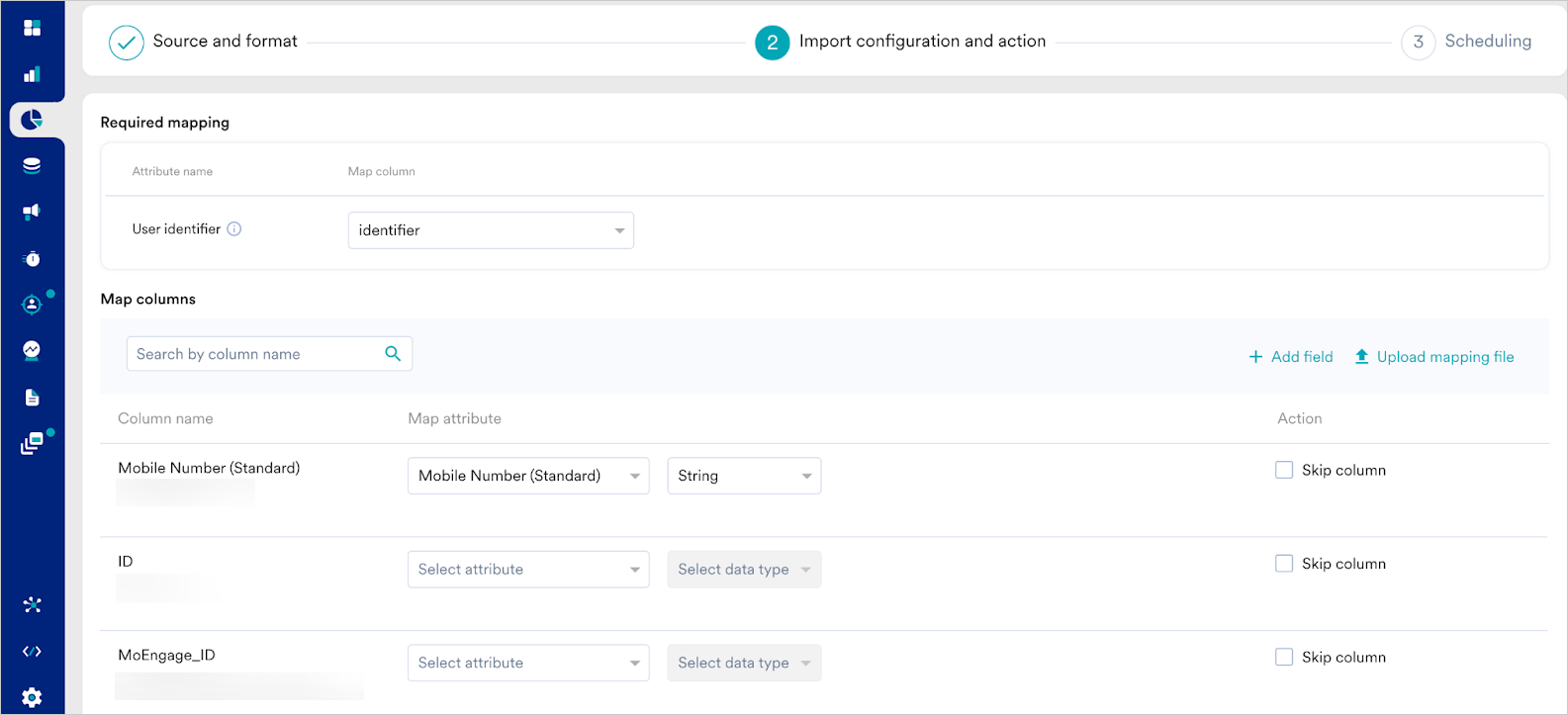The height and width of the screenshot is (715, 1568).
Task: Open the dashboard grid icon in sidebar
Action: [32, 28]
